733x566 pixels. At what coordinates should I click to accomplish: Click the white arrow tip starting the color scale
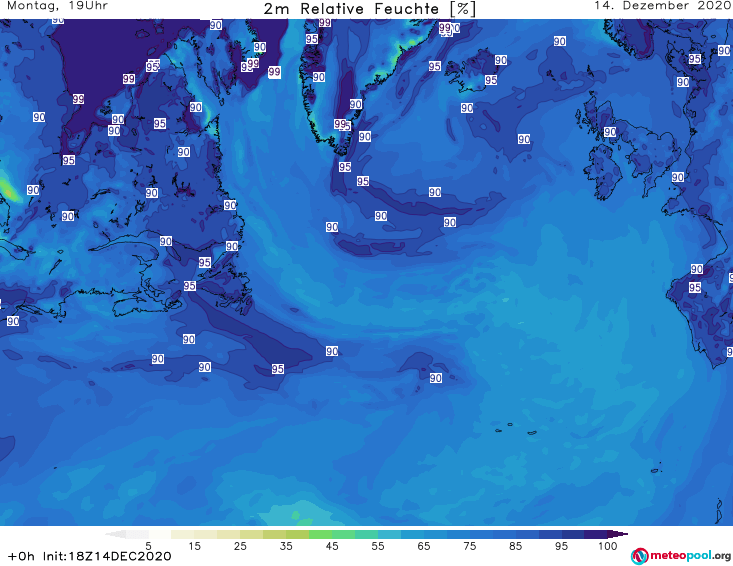pyautogui.click(x=115, y=534)
